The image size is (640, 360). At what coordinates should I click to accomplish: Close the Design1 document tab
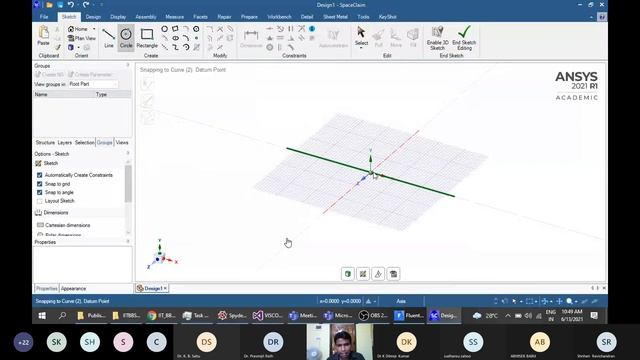pyautogui.click(x=165, y=289)
